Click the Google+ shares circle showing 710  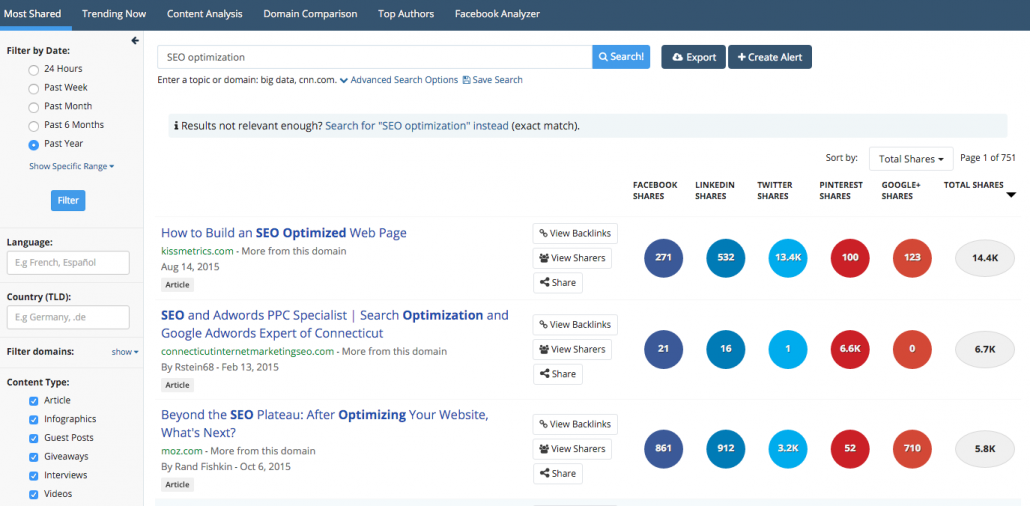[912, 449]
